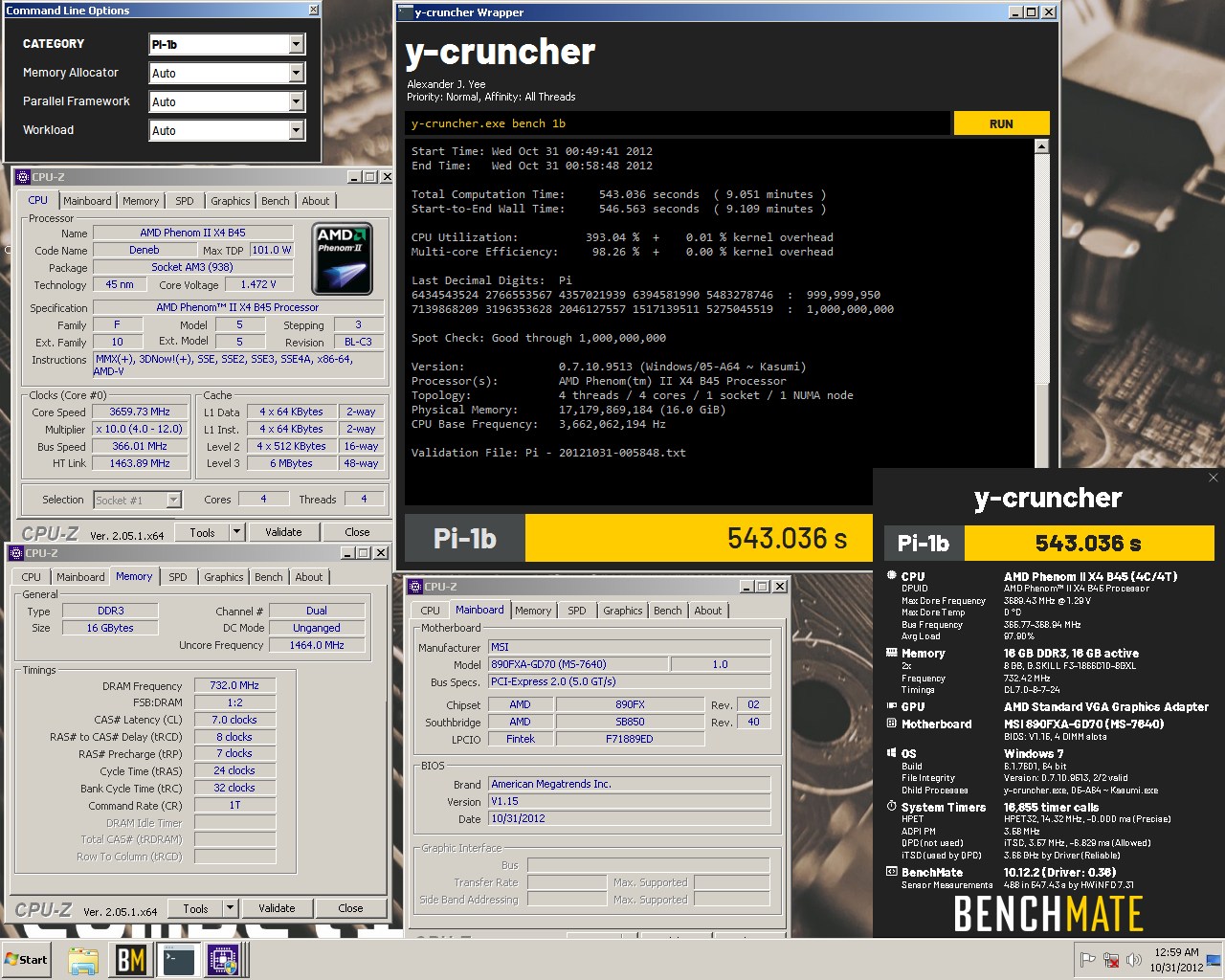The image size is (1225, 980).
Task: Click the CPU section icon in BenchMate overlay
Action: pos(892,577)
